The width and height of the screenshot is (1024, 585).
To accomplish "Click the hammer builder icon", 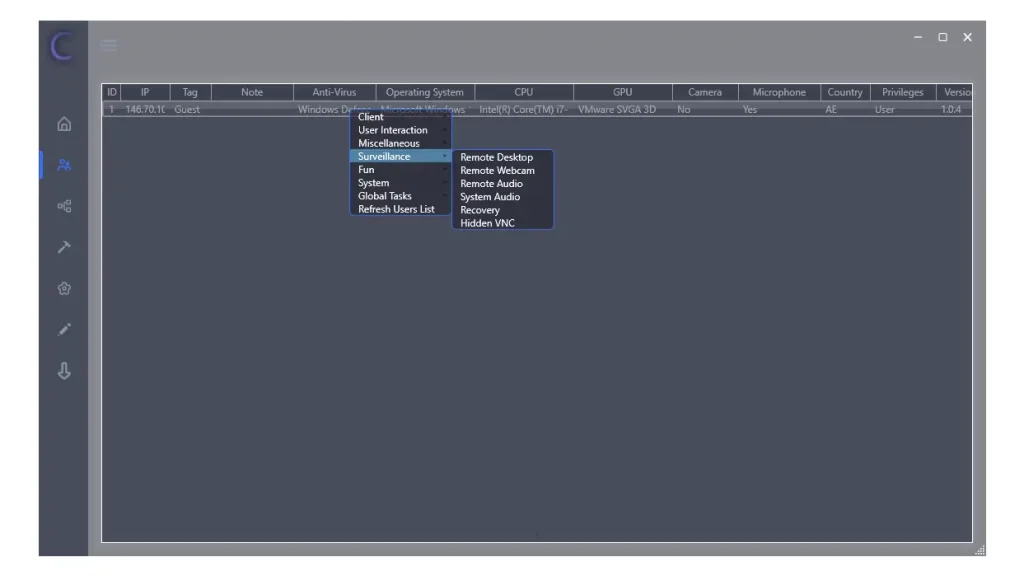I will point(64,247).
